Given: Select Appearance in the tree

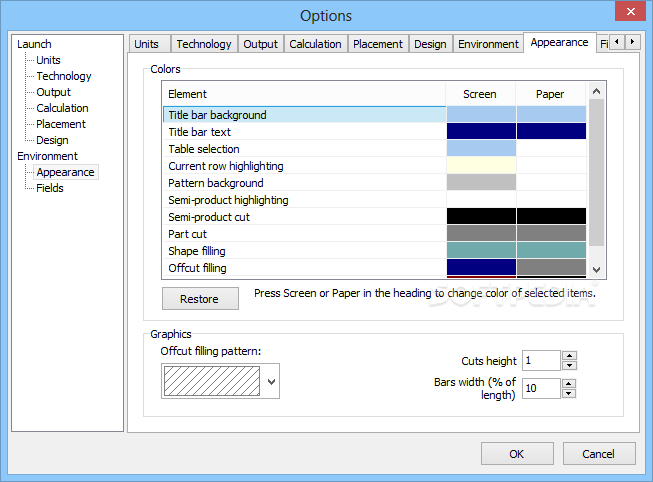Looking at the screenshot, I should click(x=65, y=172).
